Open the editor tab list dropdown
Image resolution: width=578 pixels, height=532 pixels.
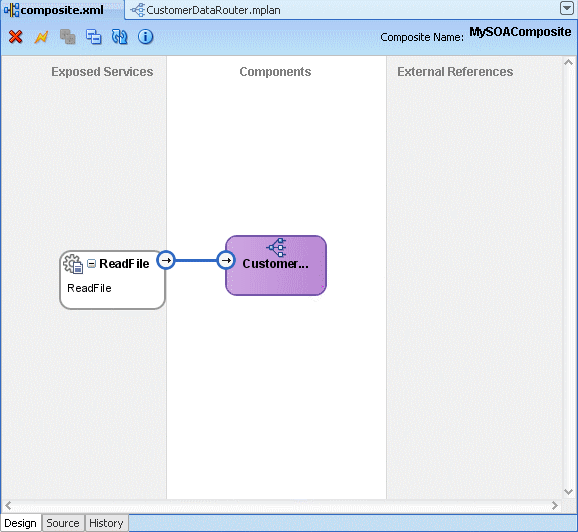pyautogui.click(x=567, y=8)
